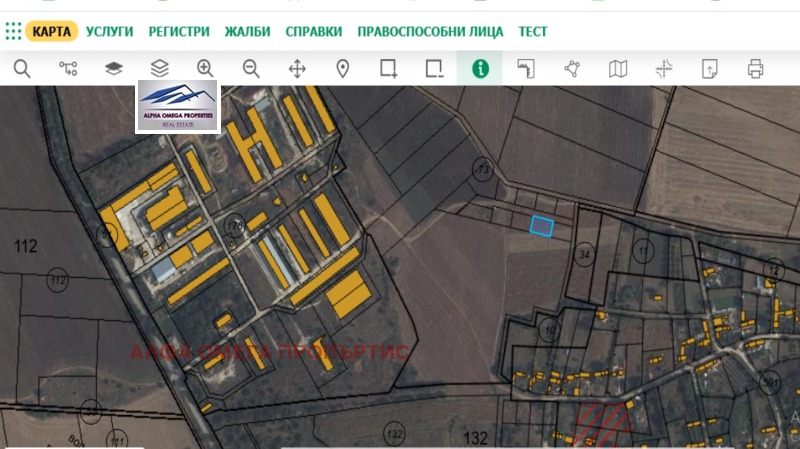Image resolution: width=800 pixels, height=449 pixels.
Task: Click the print icon
Action: [756, 68]
